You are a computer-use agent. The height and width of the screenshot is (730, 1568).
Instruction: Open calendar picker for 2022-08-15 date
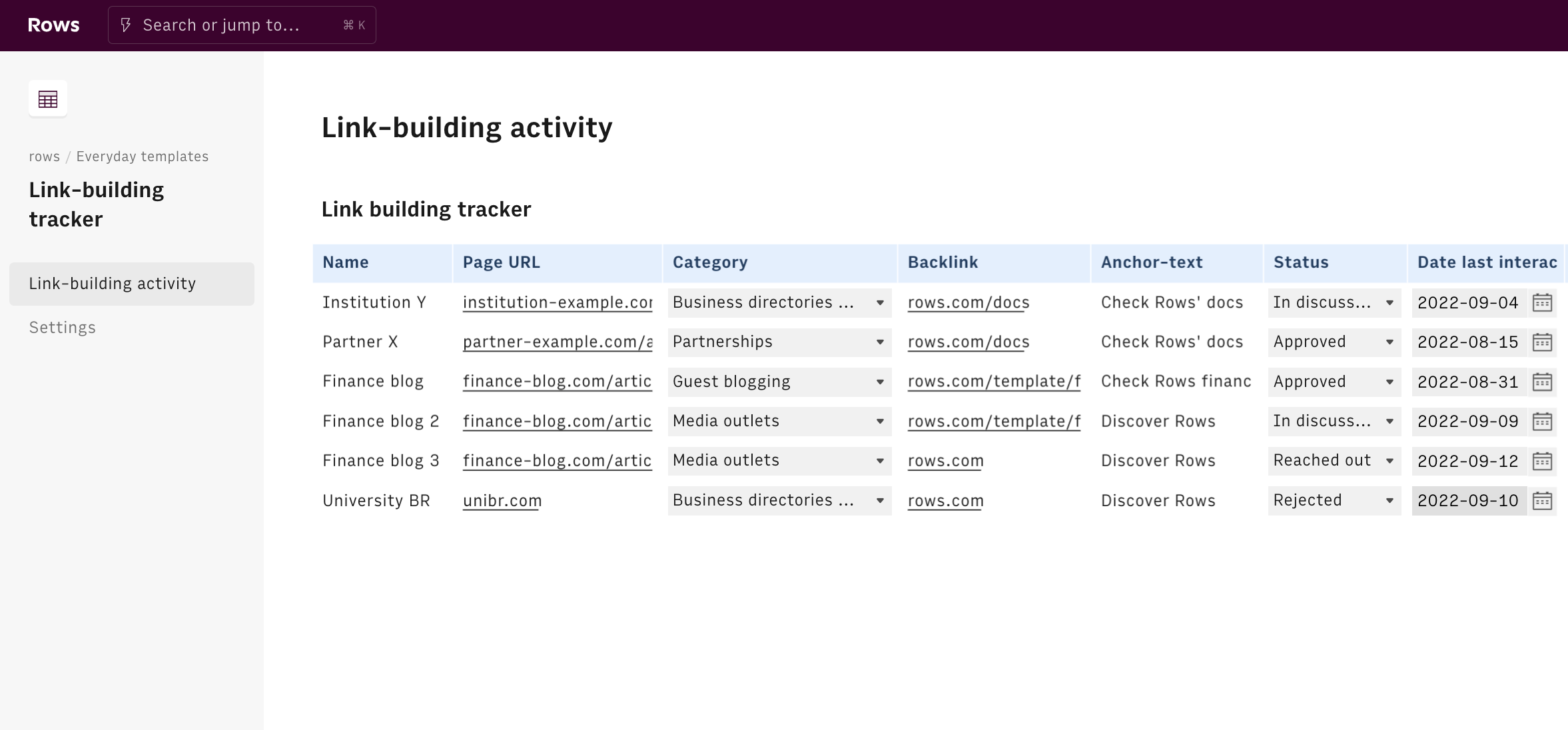1542,342
